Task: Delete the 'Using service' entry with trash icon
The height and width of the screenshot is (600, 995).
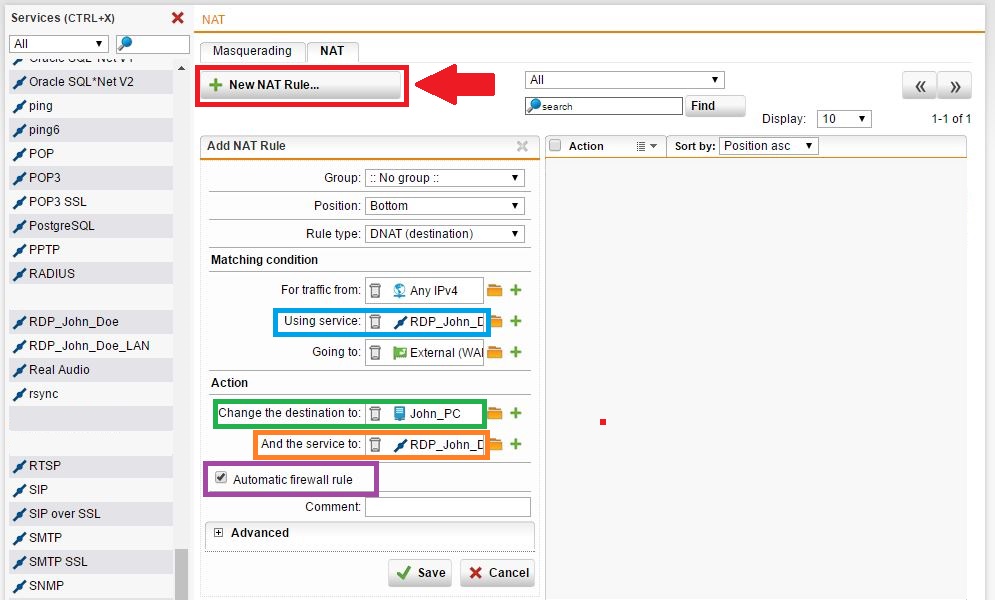Action: point(376,322)
